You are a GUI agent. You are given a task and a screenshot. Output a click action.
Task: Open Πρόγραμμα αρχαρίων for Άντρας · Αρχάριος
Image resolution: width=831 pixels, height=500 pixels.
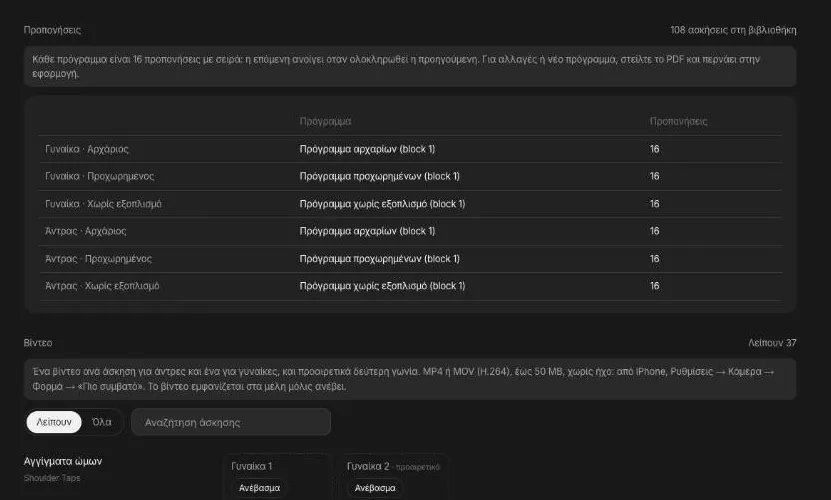coord(367,231)
